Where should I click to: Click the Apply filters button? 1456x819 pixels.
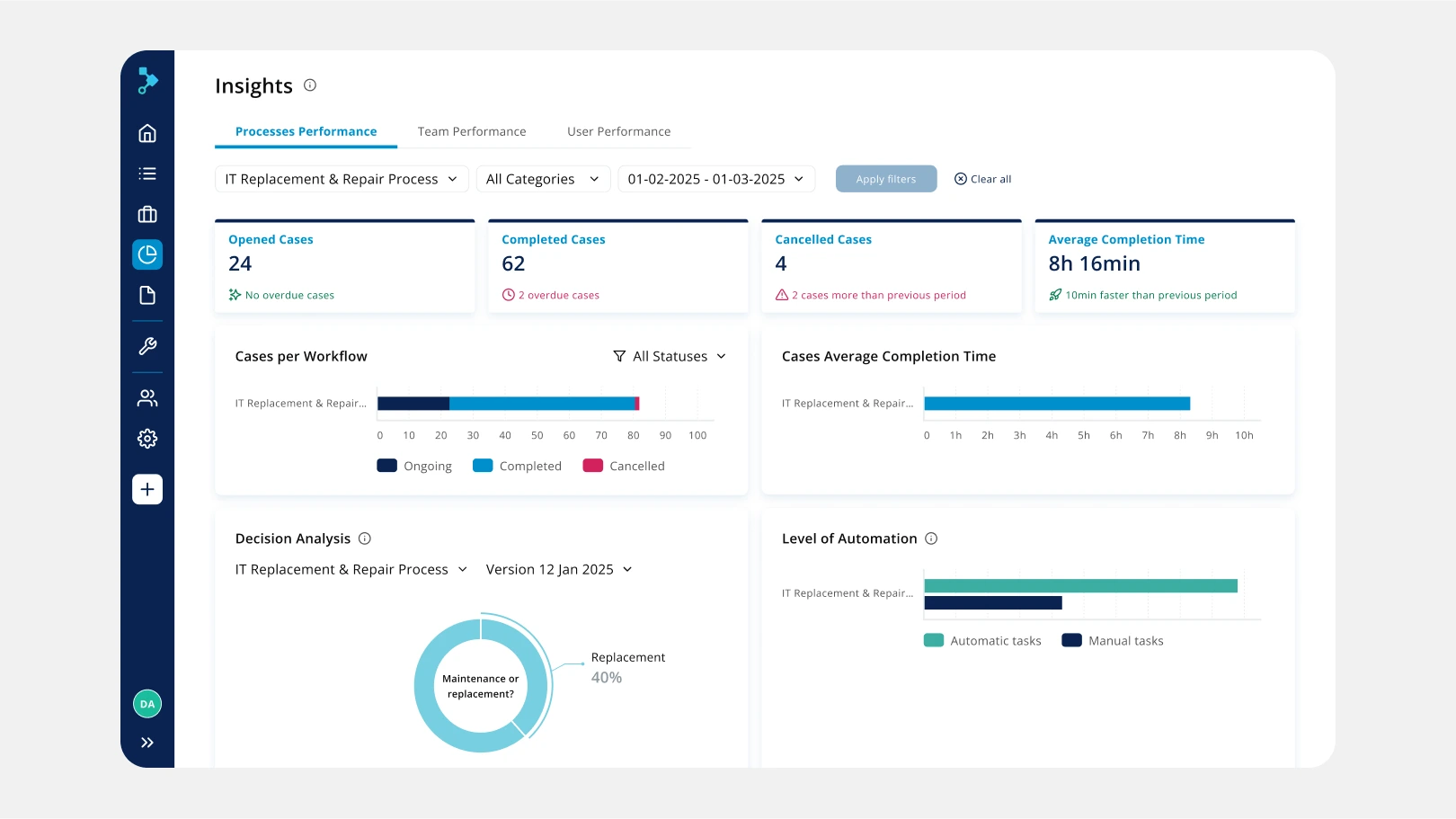tap(886, 179)
